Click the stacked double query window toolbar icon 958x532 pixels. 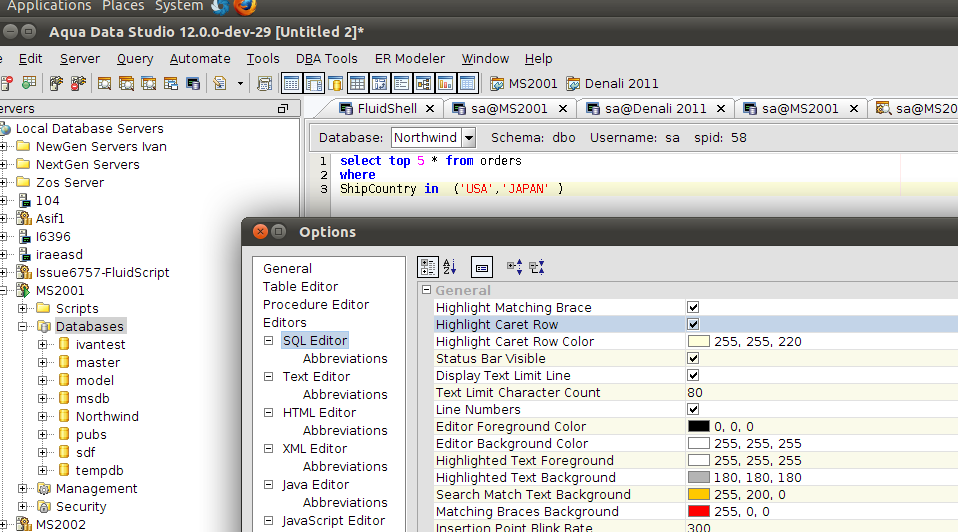(x=126, y=83)
